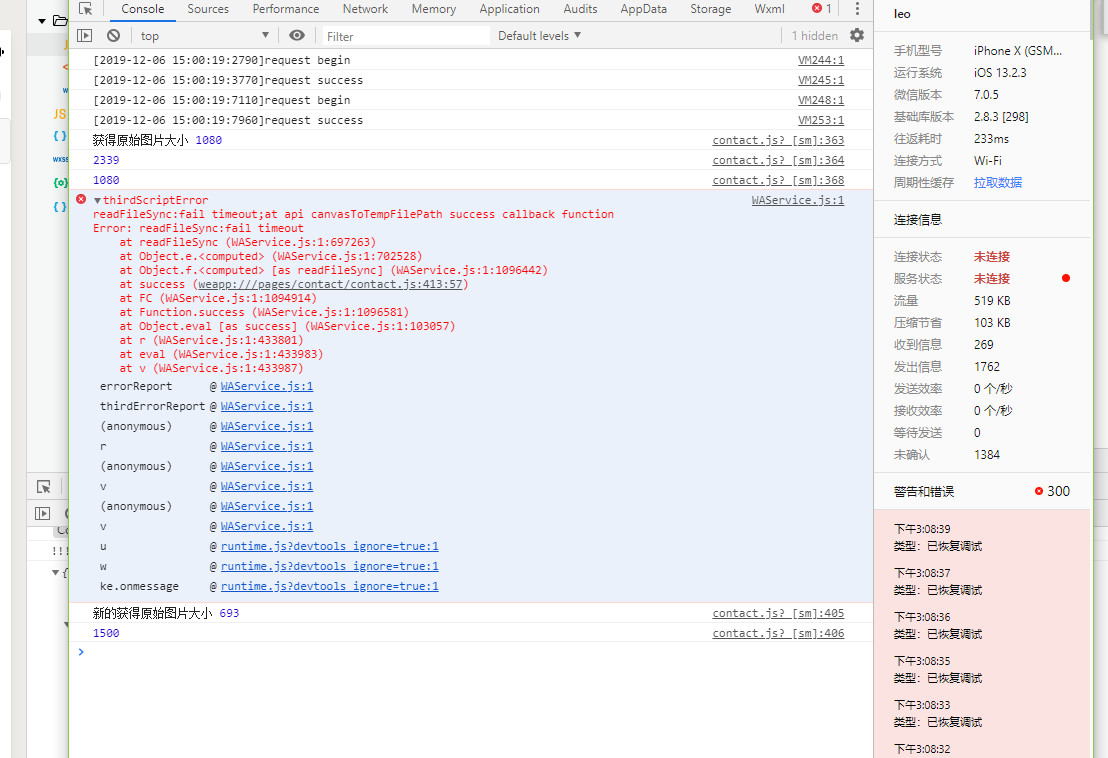Open the top context selector dropdown

[x=204, y=35]
